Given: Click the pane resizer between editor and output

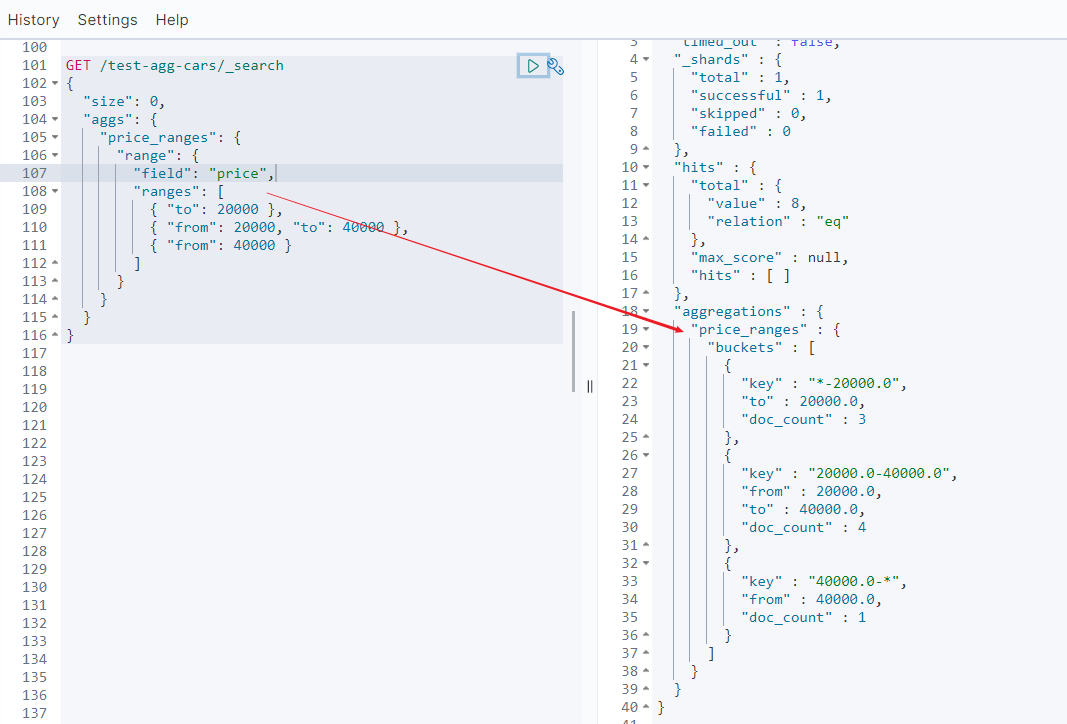Looking at the screenshot, I should [590, 386].
